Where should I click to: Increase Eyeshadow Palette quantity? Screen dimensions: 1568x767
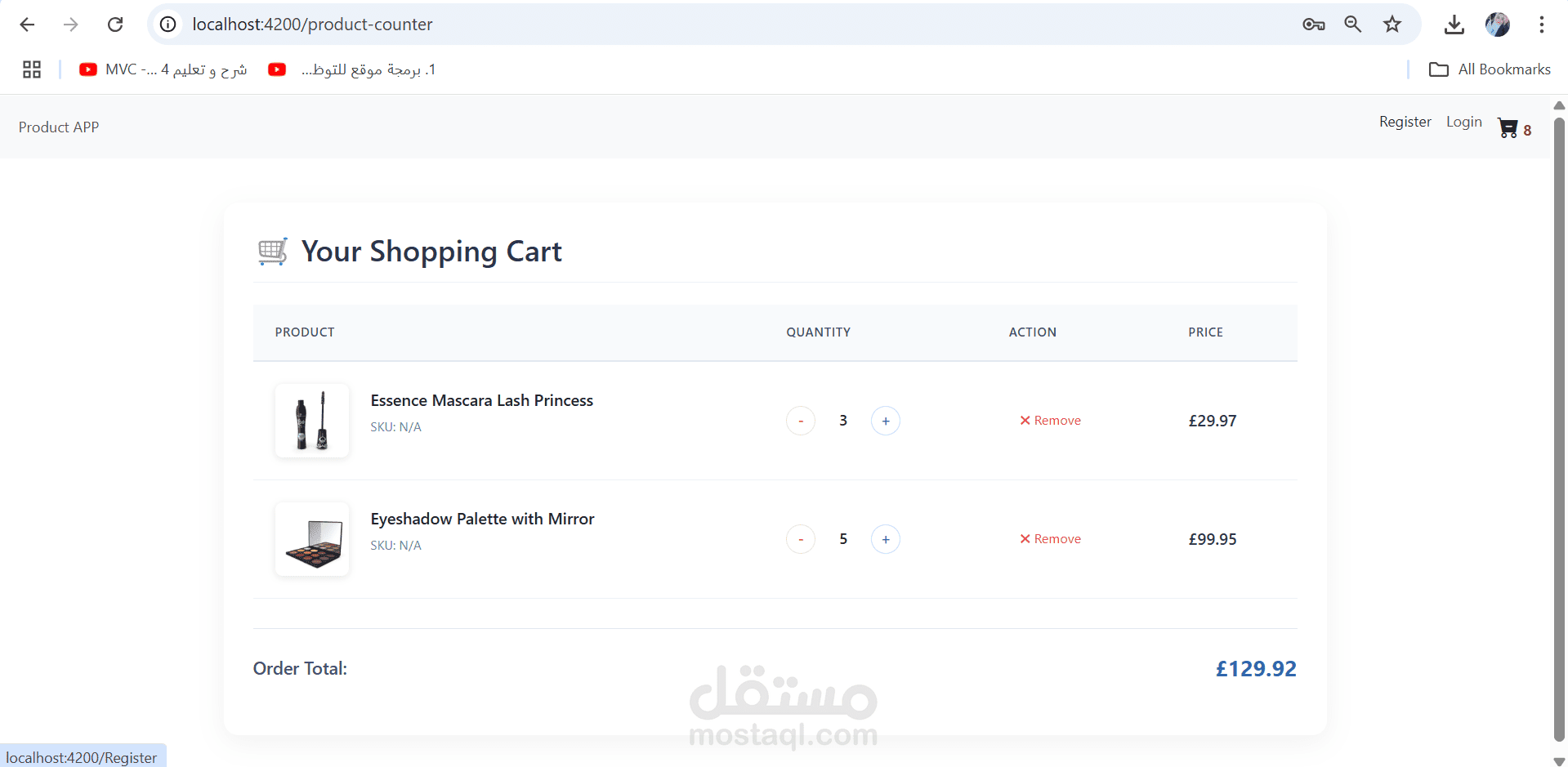[x=886, y=539]
